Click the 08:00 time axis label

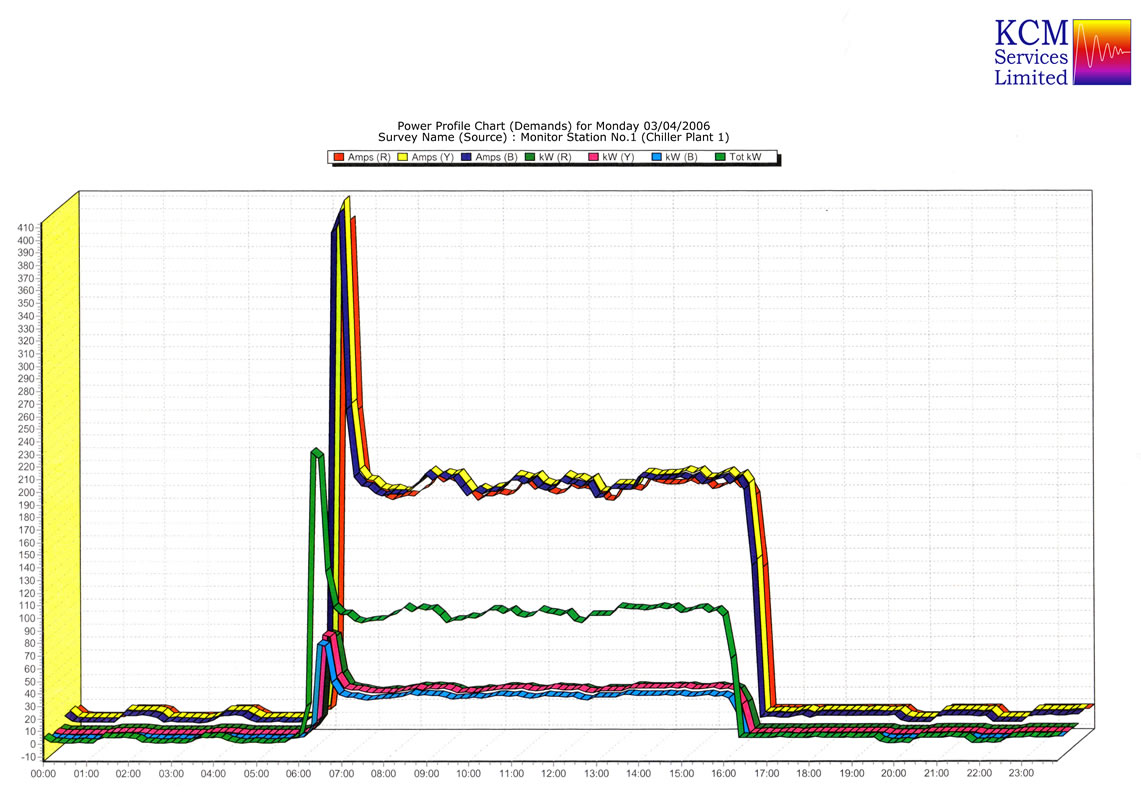pyautogui.click(x=383, y=774)
